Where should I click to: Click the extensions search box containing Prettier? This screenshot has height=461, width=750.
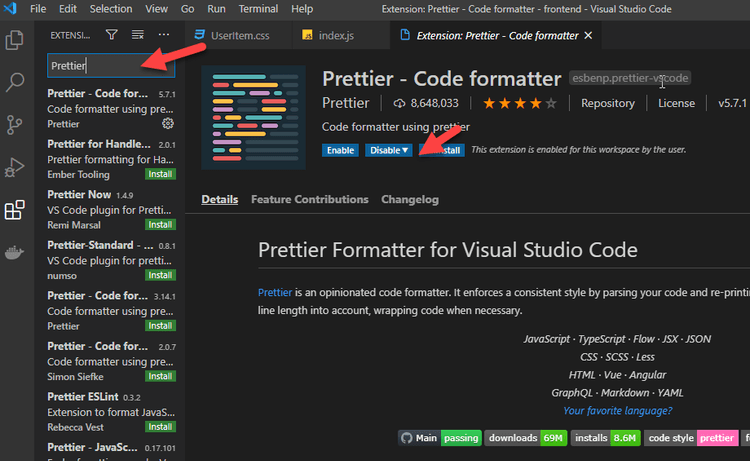111,66
